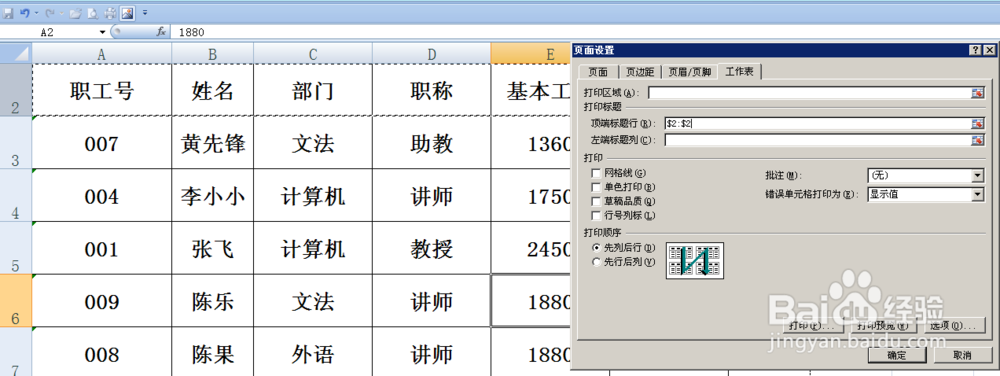
Task: Click the 页面 tab in Page Setup
Action: [x=598, y=72]
